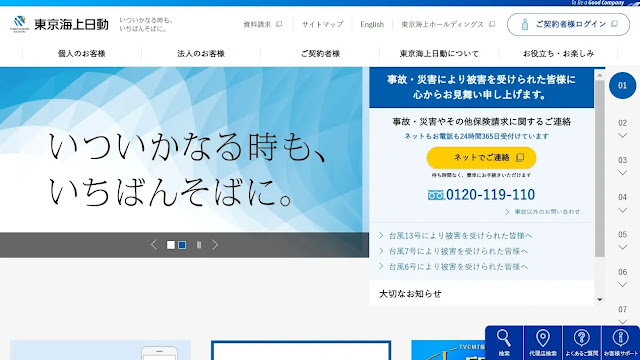Open 資料請求 link
This screenshot has height=360, width=640.
coord(257,24)
